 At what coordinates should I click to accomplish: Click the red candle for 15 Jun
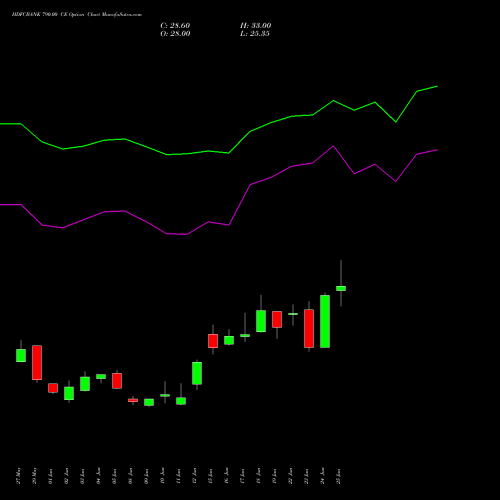tap(213, 341)
